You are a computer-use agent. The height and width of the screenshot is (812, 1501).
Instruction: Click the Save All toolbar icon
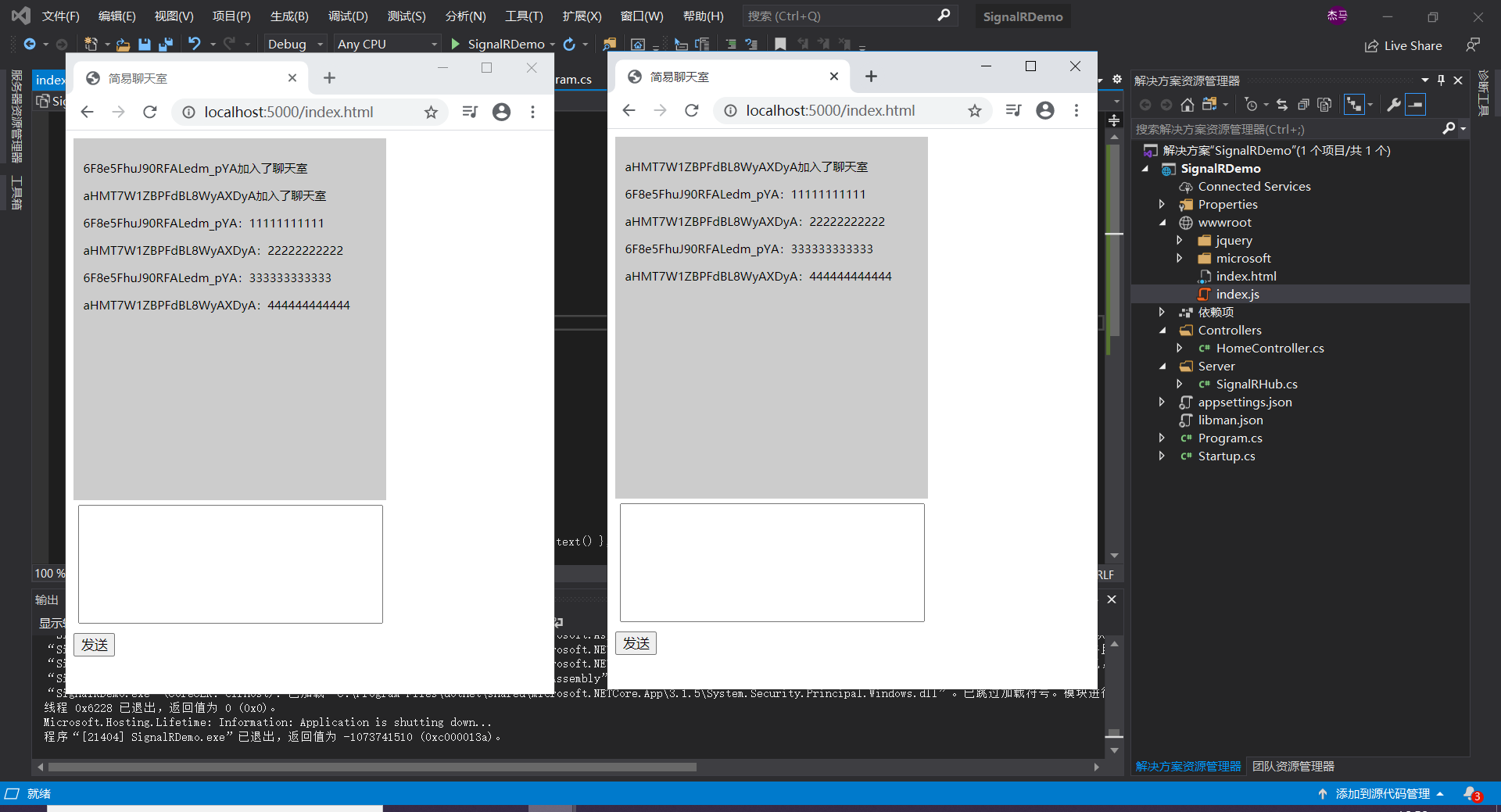click(166, 45)
